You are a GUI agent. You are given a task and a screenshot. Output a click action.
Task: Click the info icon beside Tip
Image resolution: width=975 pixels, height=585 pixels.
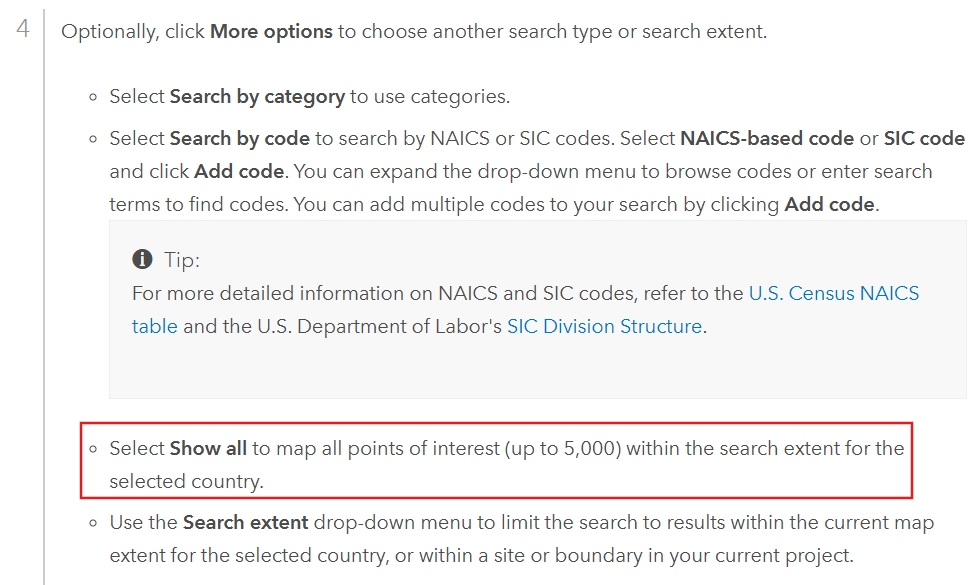(x=142, y=260)
